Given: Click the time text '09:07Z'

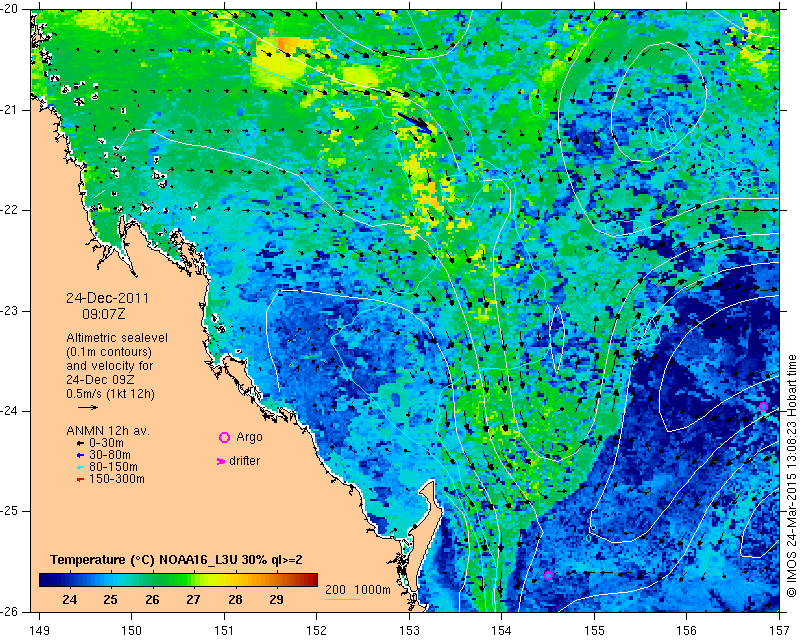Looking at the screenshot, I should coord(104,314).
